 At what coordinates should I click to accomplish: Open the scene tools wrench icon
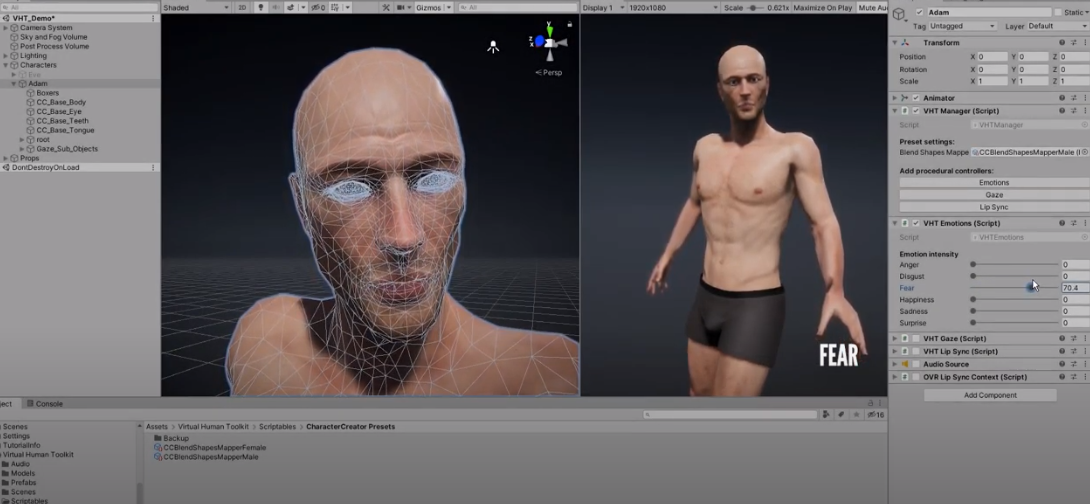[386, 7]
